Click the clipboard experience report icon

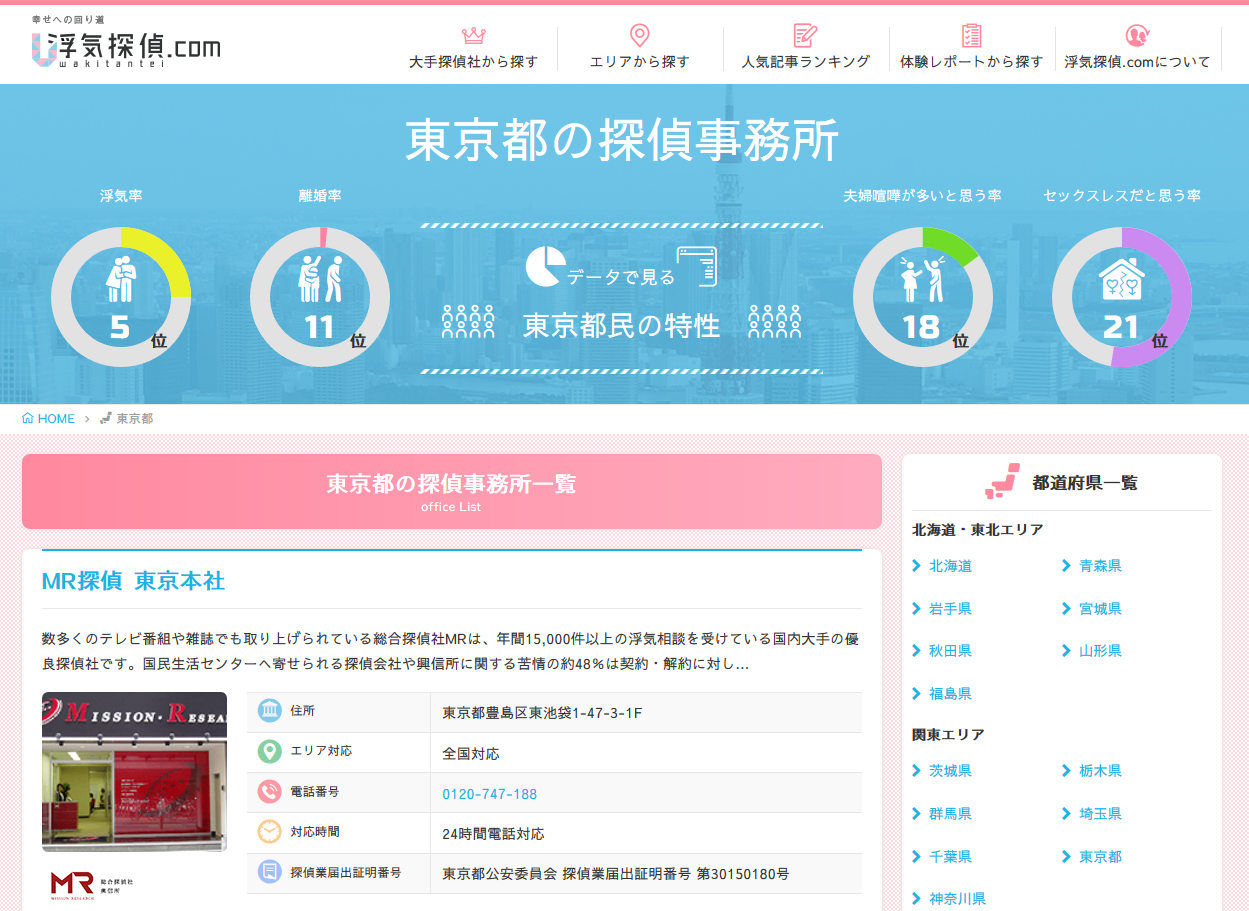click(x=971, y=36)
